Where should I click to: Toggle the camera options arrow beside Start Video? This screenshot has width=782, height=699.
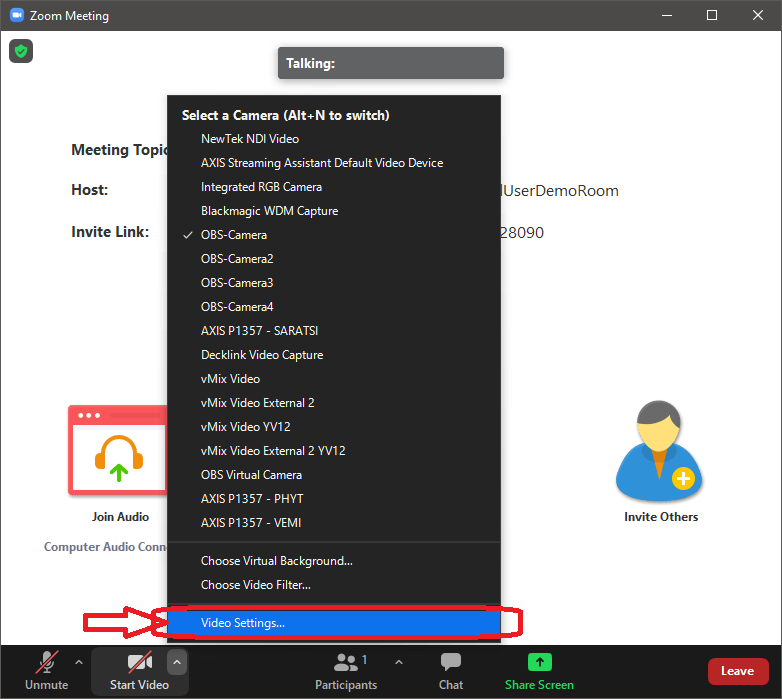(177, 663)
